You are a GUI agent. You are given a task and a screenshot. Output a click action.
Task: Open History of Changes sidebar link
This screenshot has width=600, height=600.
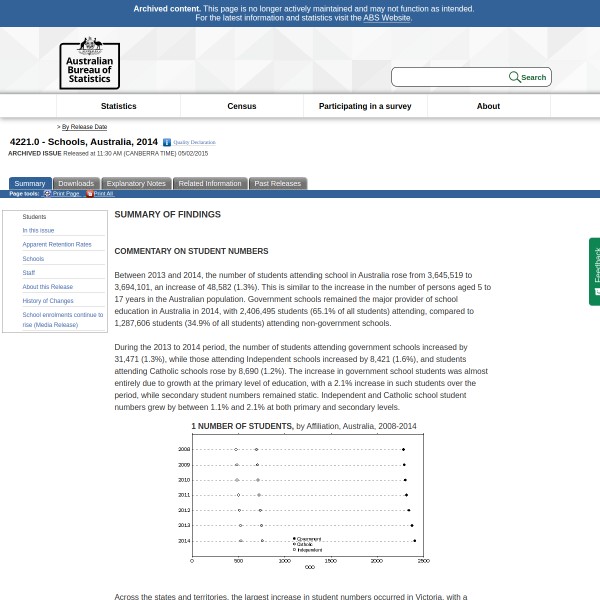(x=48, y=301)
